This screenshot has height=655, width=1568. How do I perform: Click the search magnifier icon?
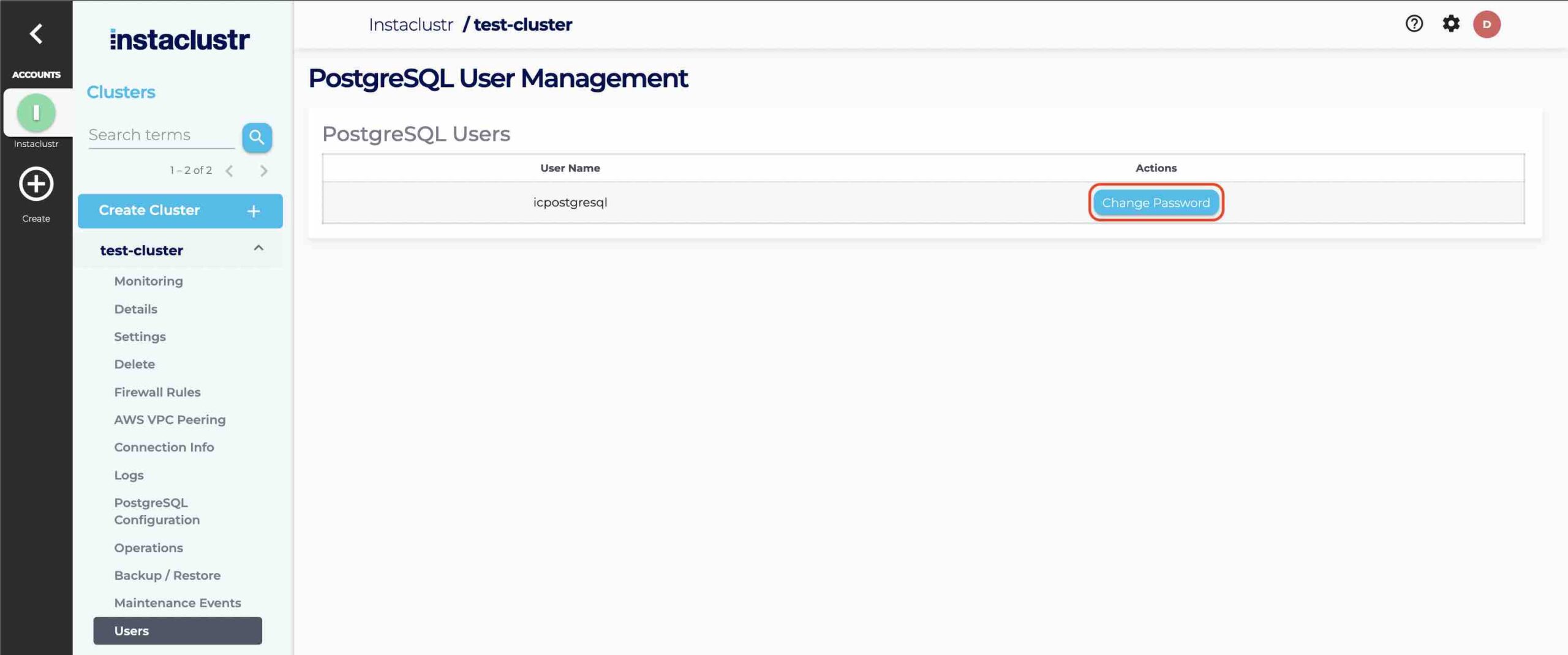coord(257,137)
